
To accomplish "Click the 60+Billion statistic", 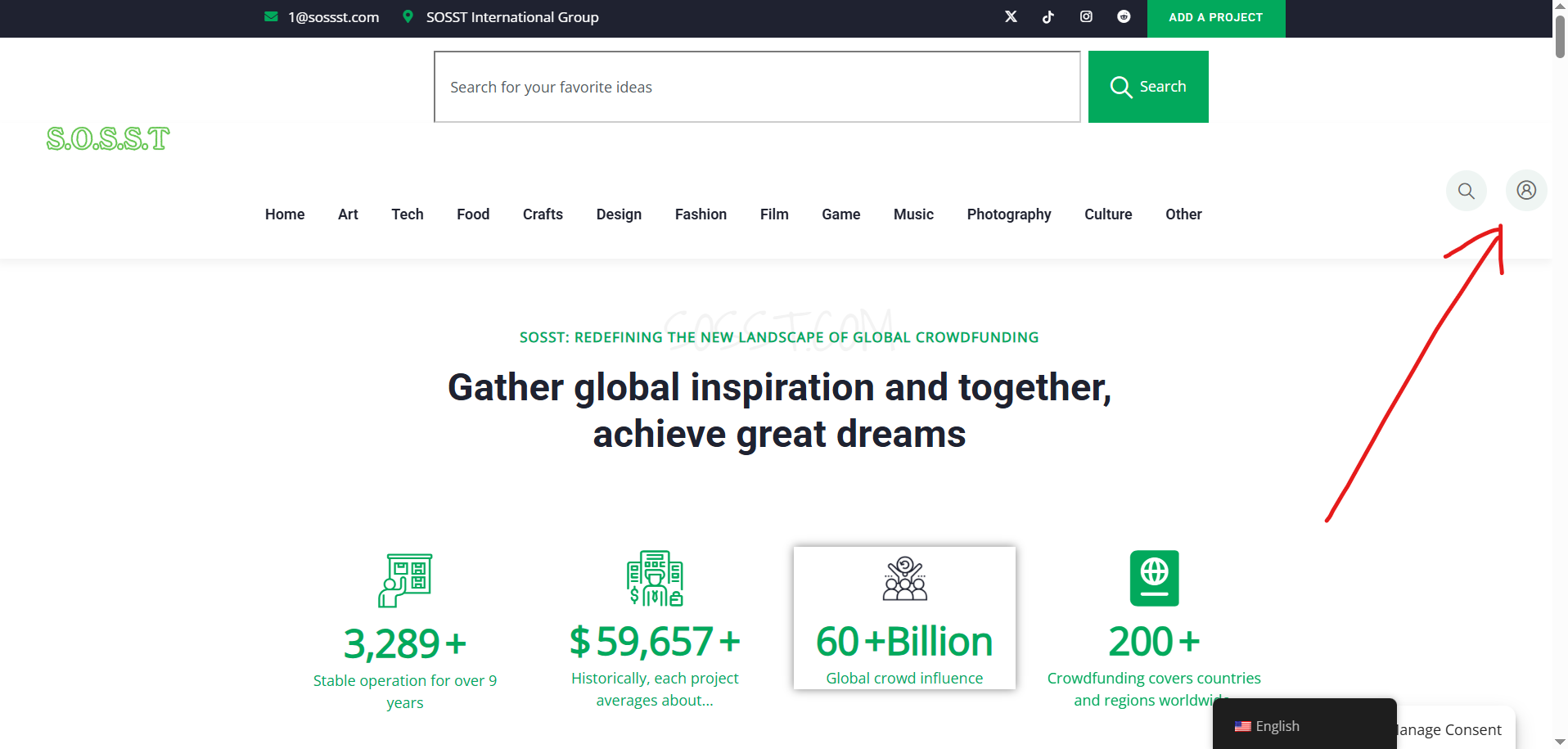I will coord(904,641).
